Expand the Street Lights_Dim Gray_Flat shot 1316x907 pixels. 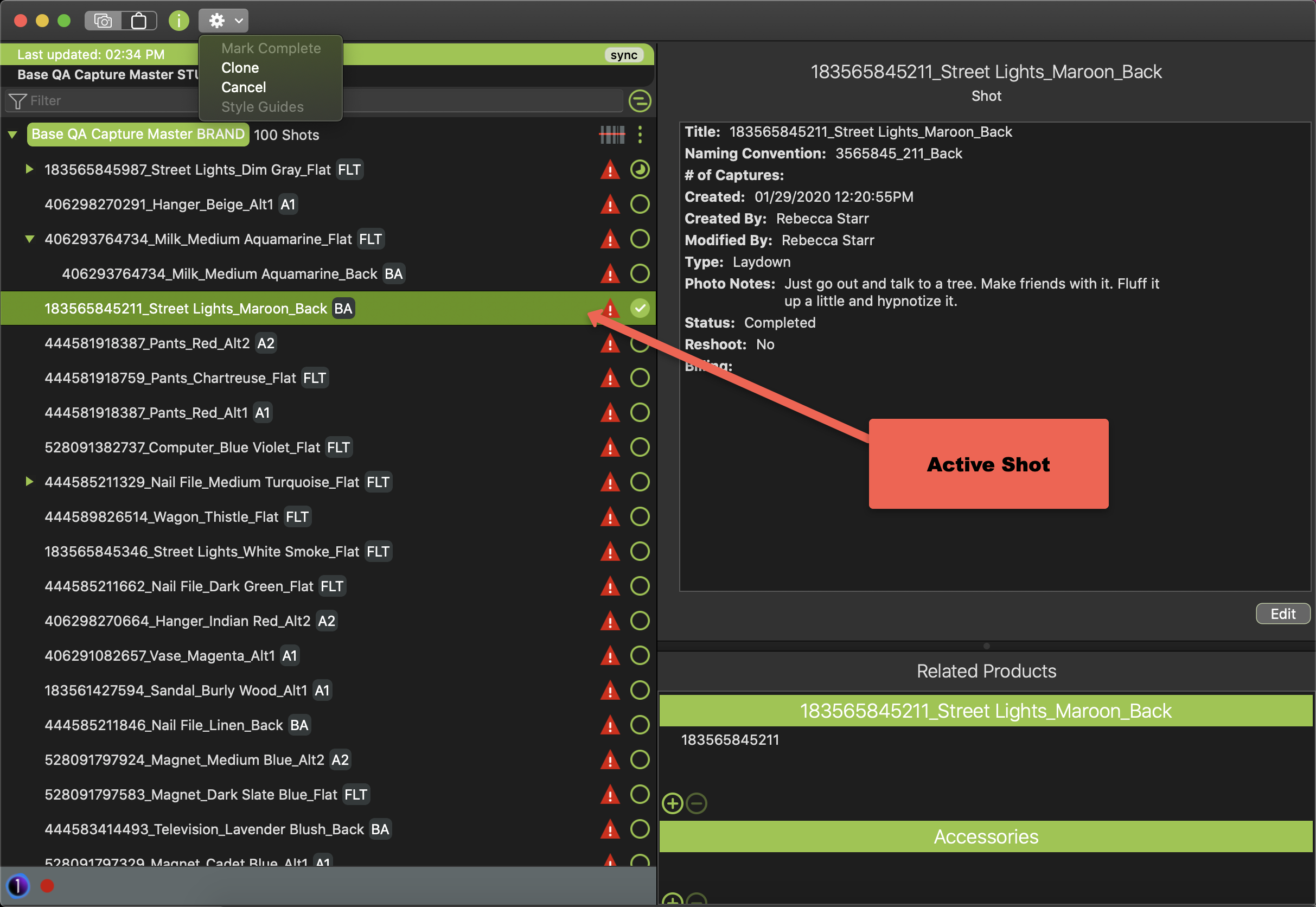pos(29,169)
